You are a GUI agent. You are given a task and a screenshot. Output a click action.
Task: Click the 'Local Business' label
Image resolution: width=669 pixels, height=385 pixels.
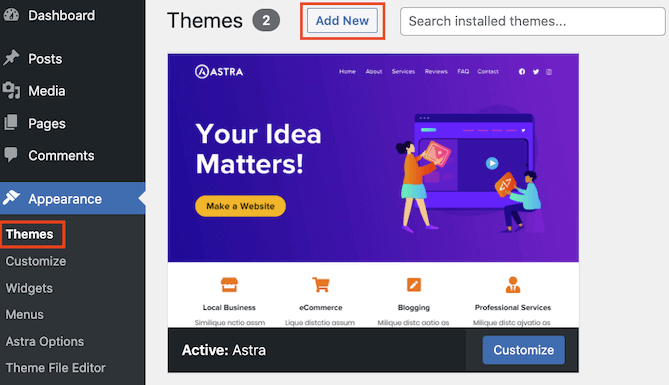229,308
